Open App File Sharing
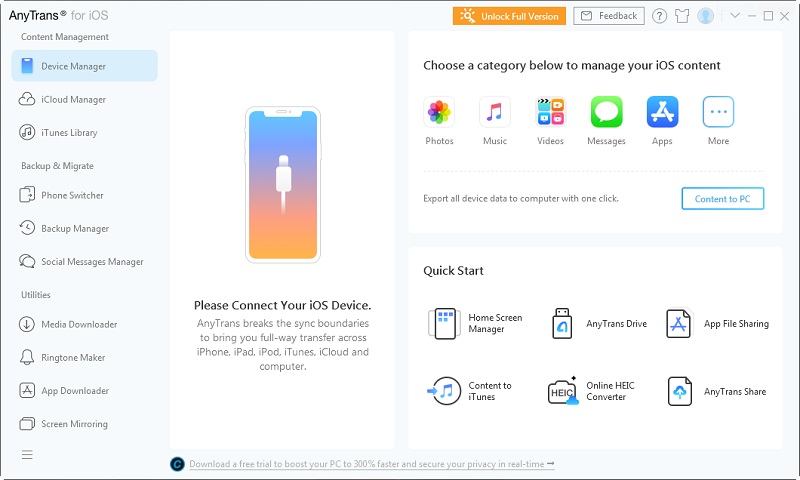Image resolution: width=800 pixels, height=480 pixels. pyautogui.click(x=717, y=323)
